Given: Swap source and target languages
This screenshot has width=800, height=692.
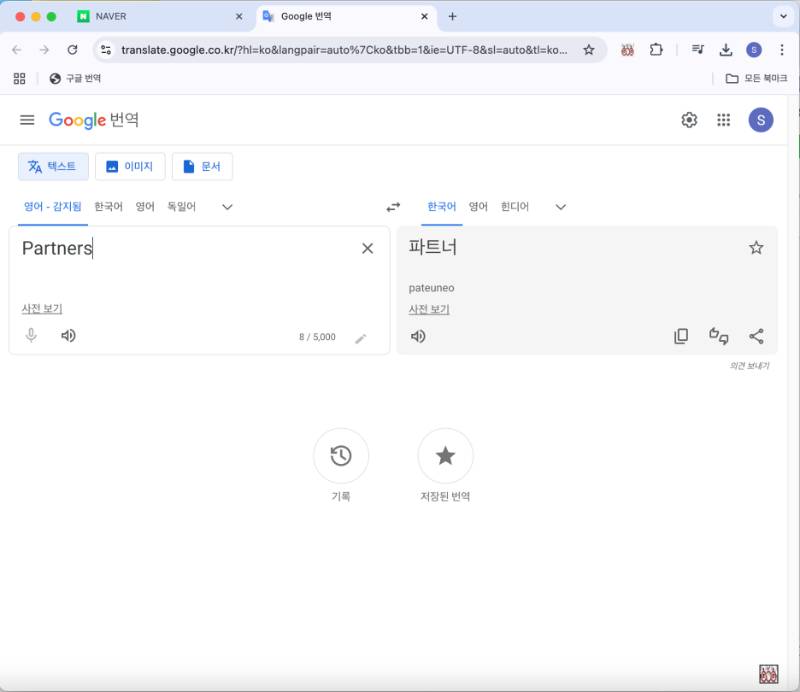Looking at the screenshot, I should coord(393,207).
